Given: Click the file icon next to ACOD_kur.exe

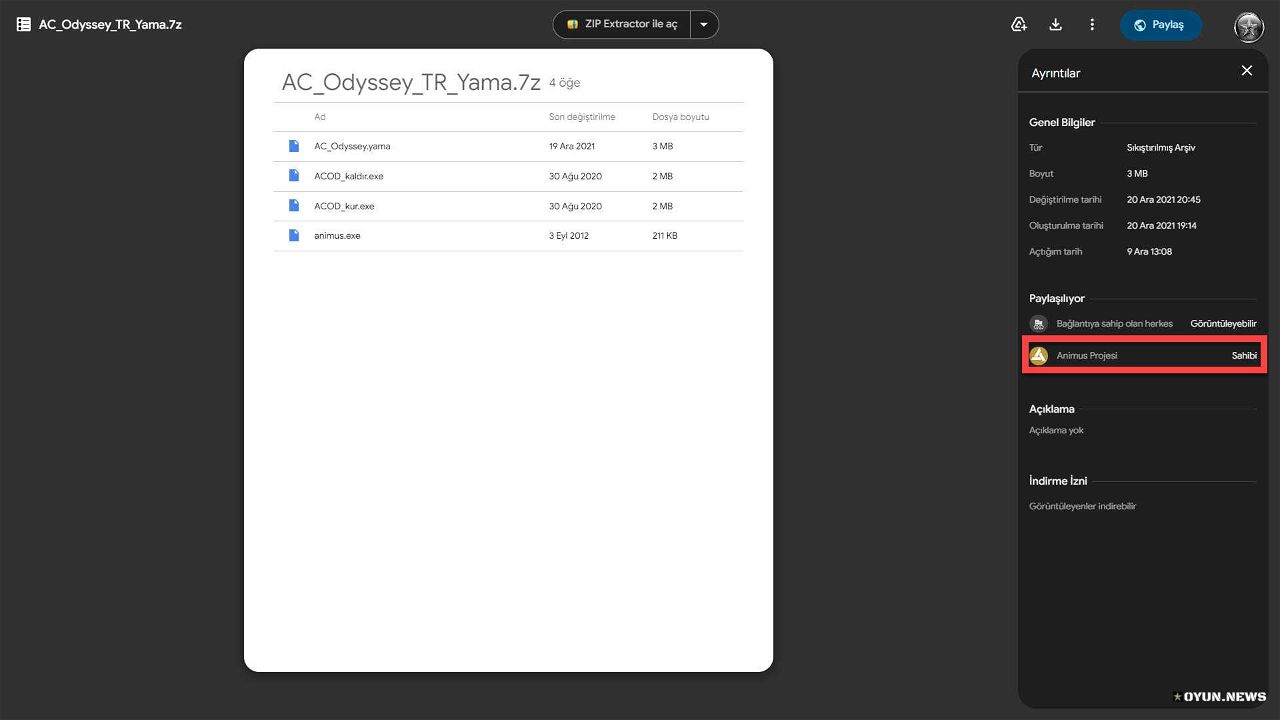Looking at the screenshot, I should click(x=294, y=206).
